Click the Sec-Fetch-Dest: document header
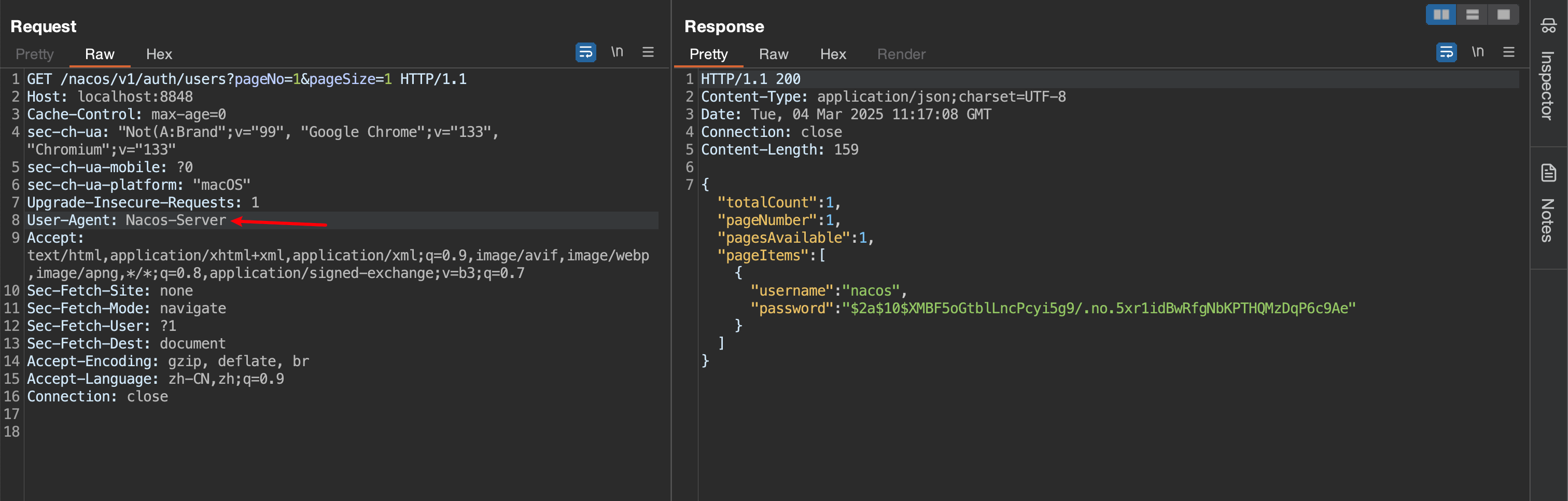Screen dimensions: 1568x501 tap(127, 344)
